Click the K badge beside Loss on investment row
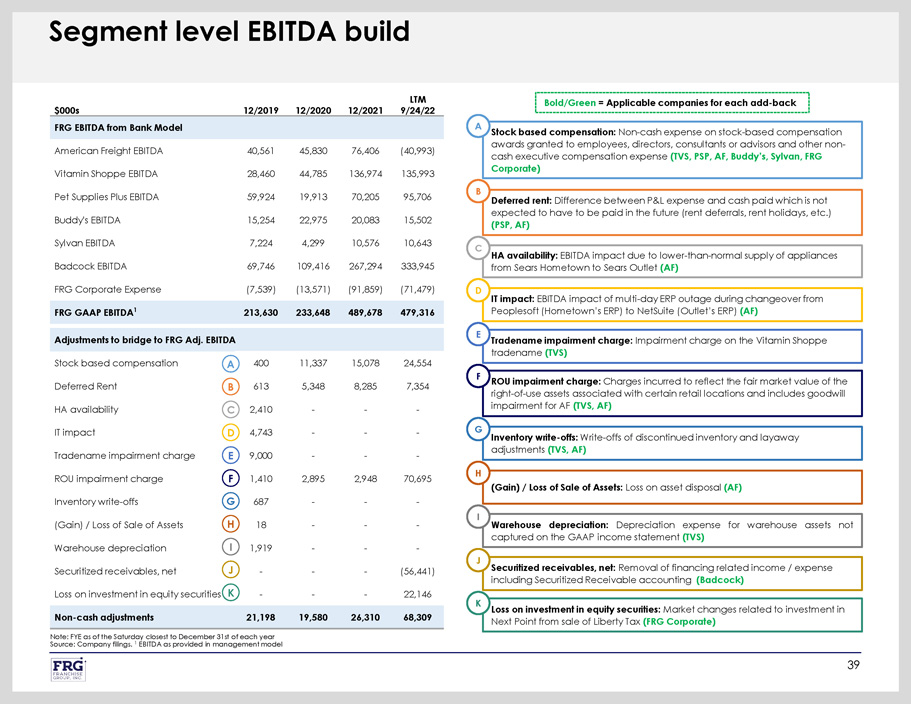This screenshot has height=704, width=911. (x=231, y=593)
